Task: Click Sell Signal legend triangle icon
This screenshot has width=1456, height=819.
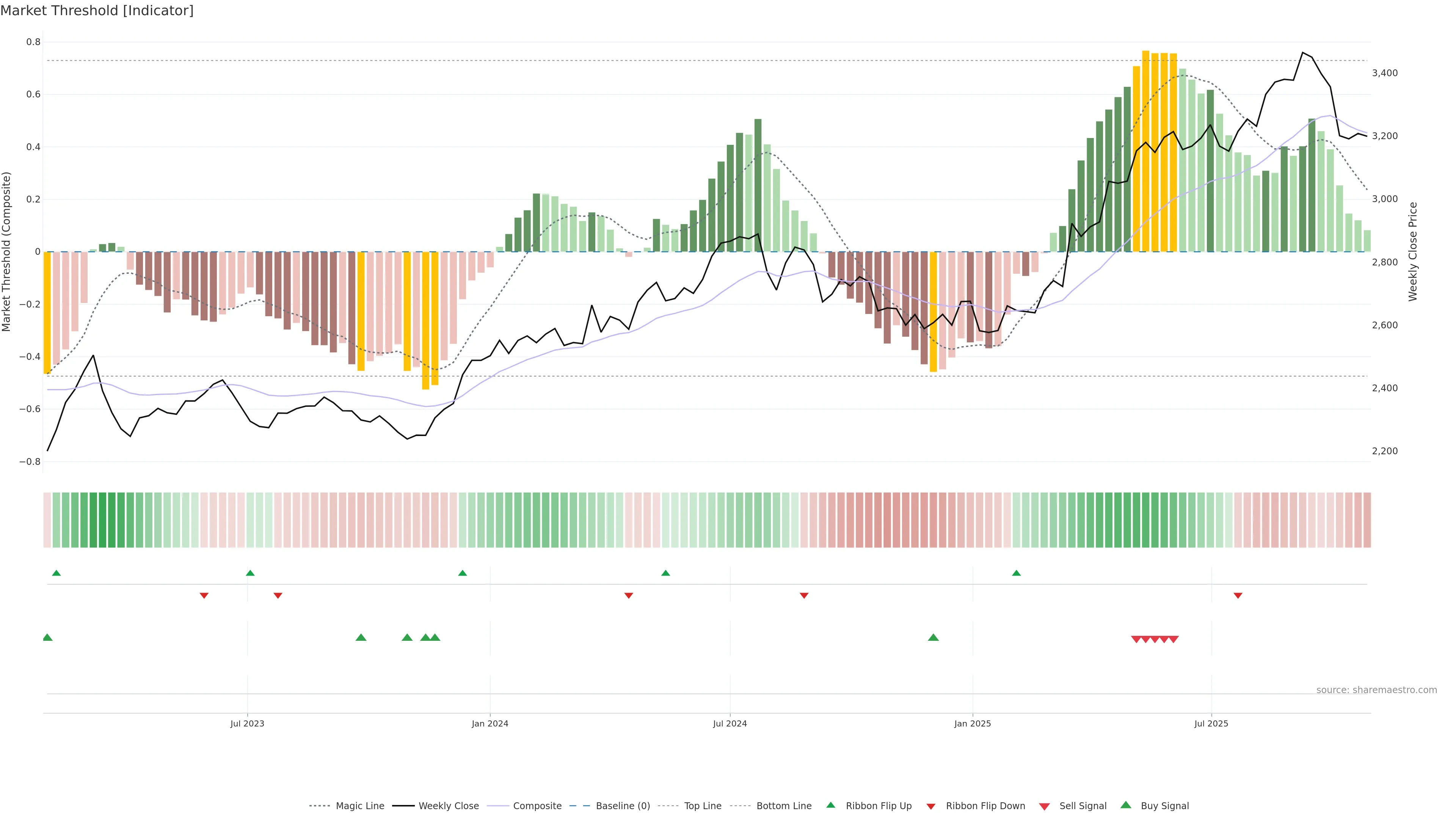Action: (x=1045, y=806)
